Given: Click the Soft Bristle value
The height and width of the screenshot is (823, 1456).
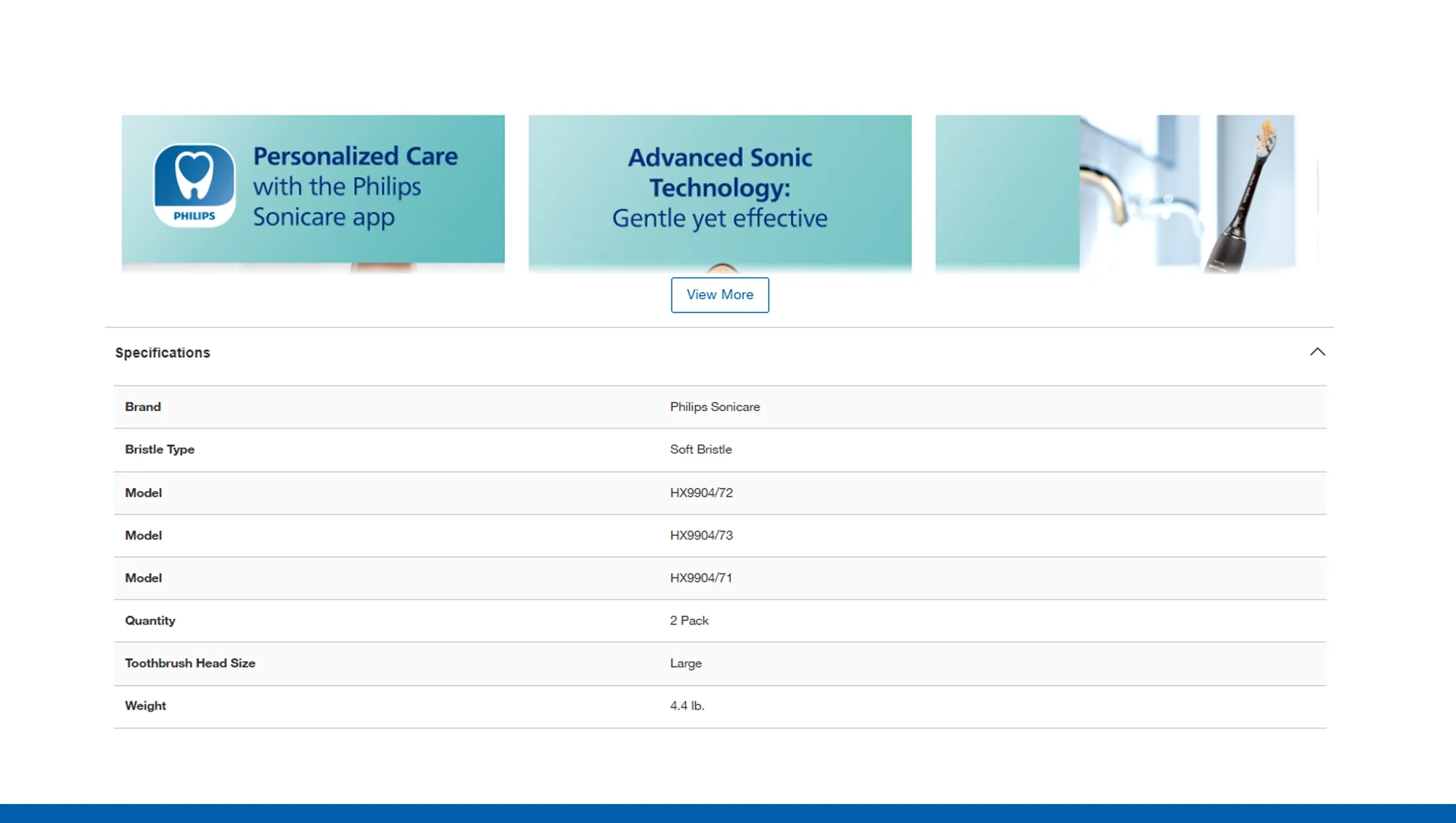Looking at the screenshot, I should point(700,449).
